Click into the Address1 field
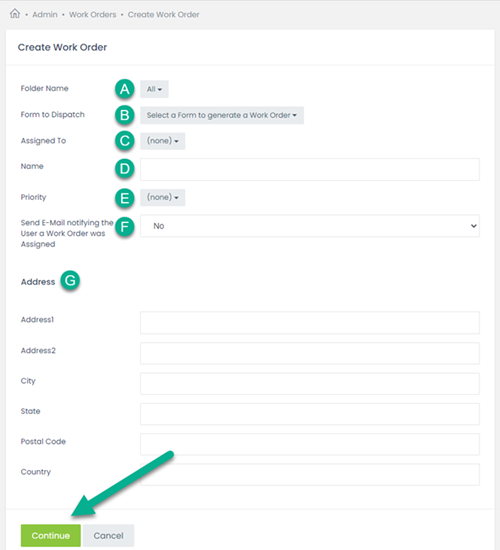This screenshot has width=500, height=550. pos(310,323)
